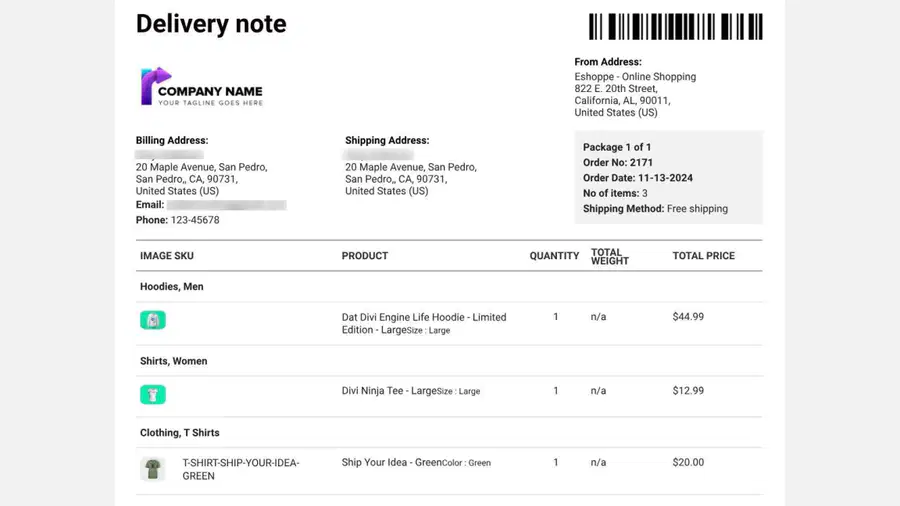900x506 pixels.
Task: Click the company logo arrow icon
Action: (x=156, y=86)
